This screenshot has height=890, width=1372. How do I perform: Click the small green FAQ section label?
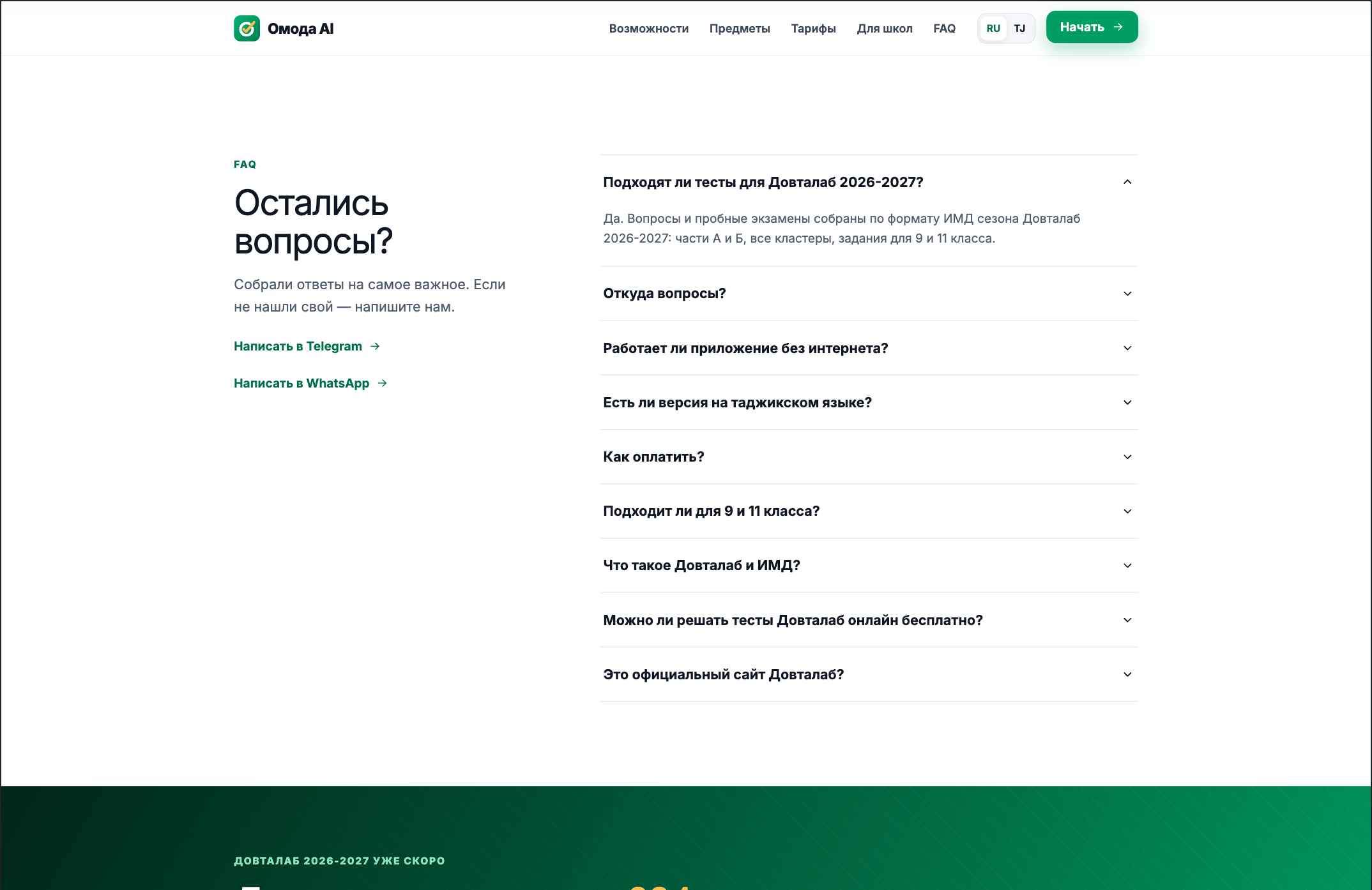click(x=245, y=164)
